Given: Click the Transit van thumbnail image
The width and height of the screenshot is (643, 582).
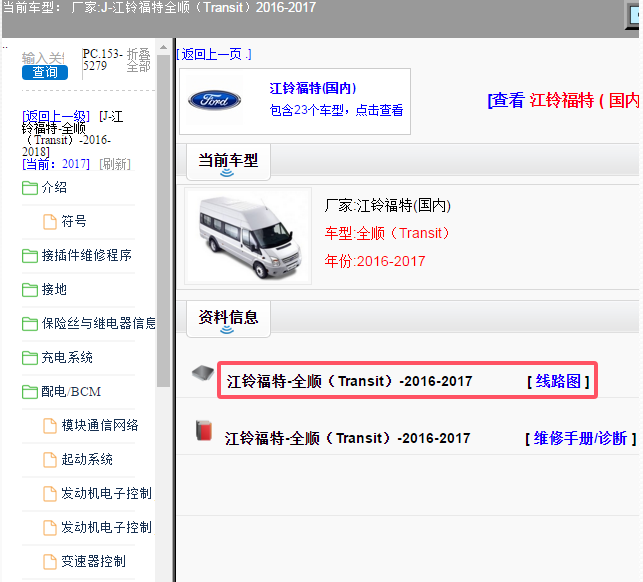Looking at the screenshot, I should [248, 236].
